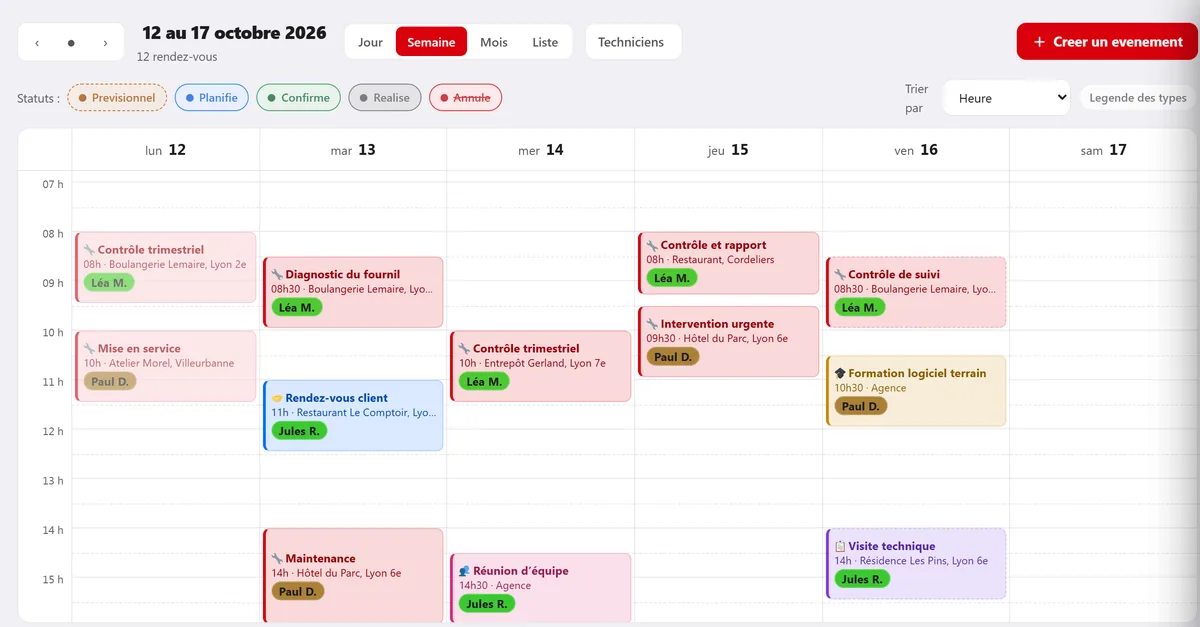Click the mar 13 day header
The width and height of the screenshot is (1200, 627).
pos(353,150)
